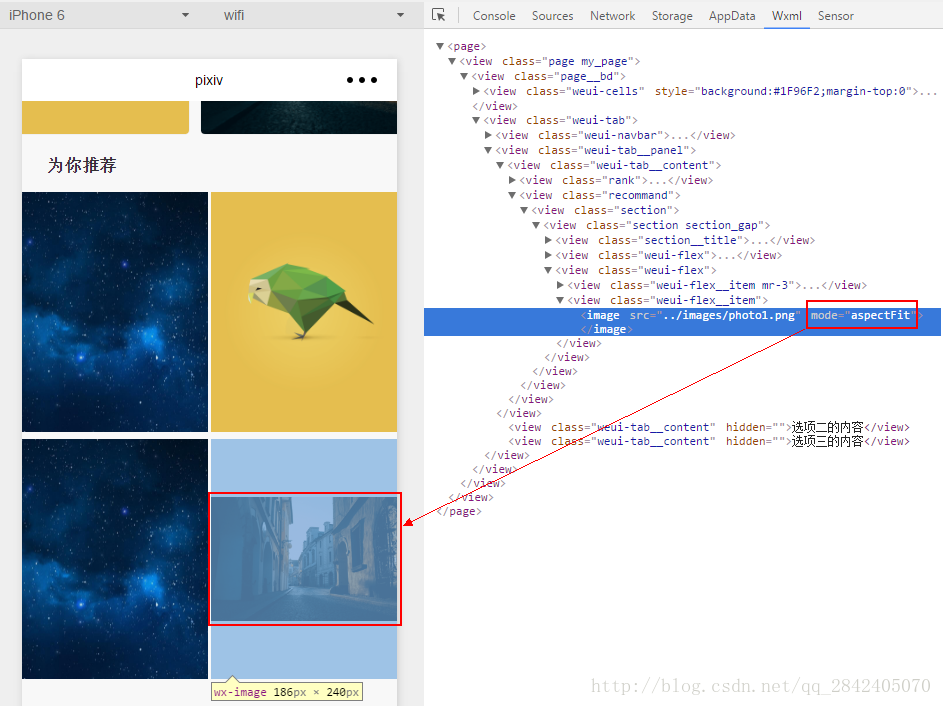Screen dimensions: 943x706
Task: Switch to the AppData tab
Action: tap(732, 15)
